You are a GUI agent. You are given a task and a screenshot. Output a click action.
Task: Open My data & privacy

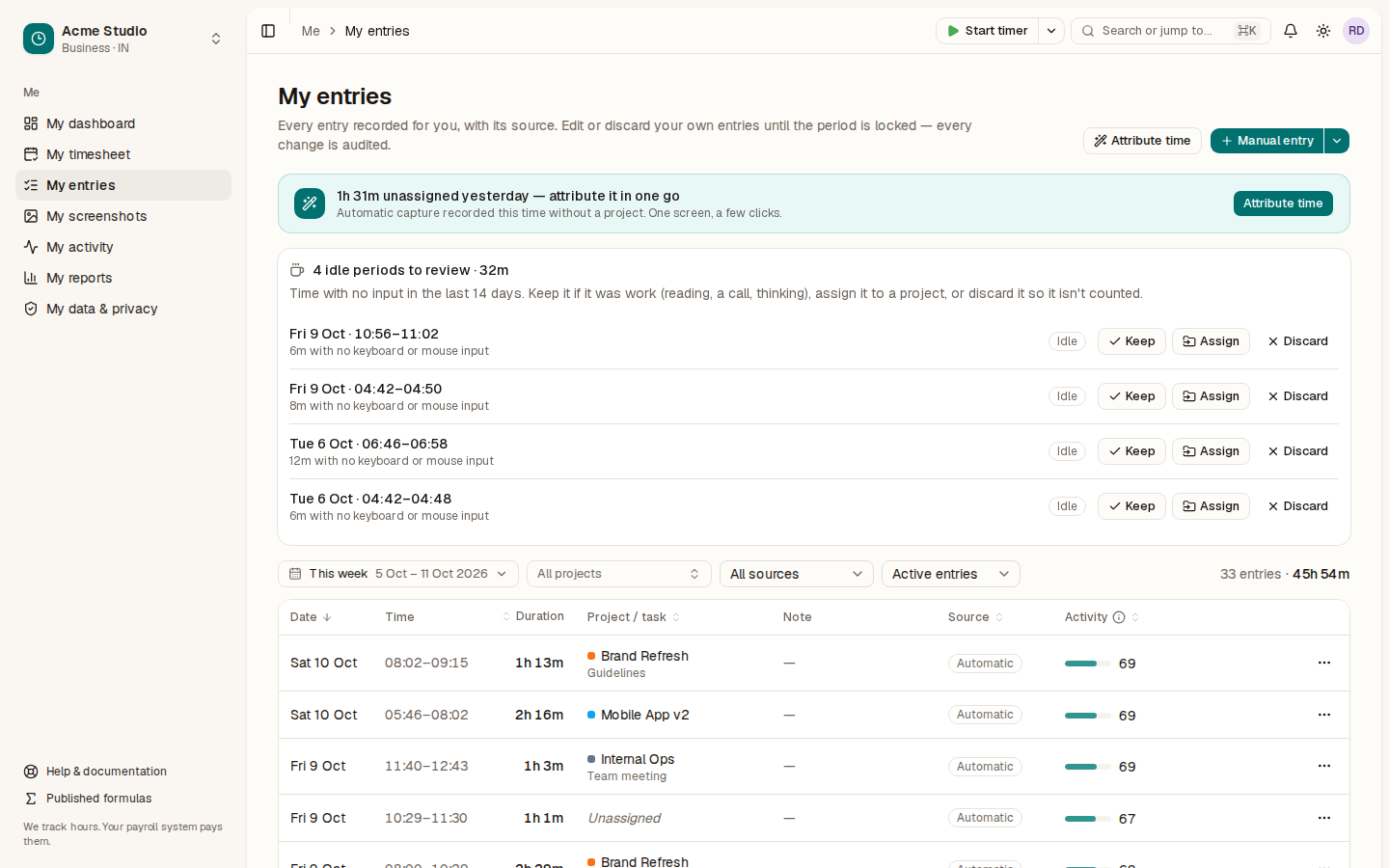(x=123, y=309)
